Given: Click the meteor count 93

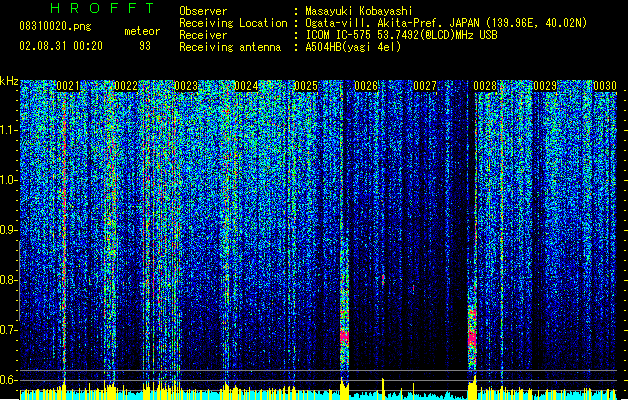Looking at the screenshot, I should point(145,46).
